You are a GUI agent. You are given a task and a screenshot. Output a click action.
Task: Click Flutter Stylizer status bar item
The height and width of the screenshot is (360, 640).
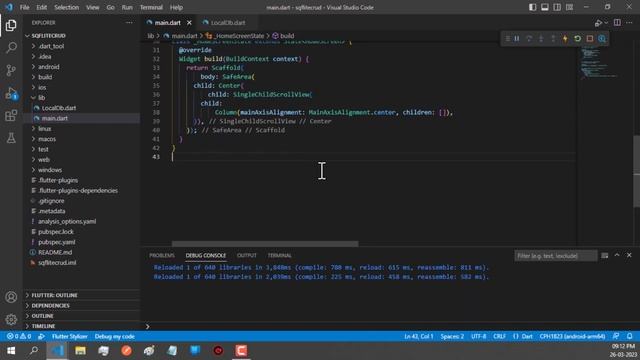tap(70, 337)
